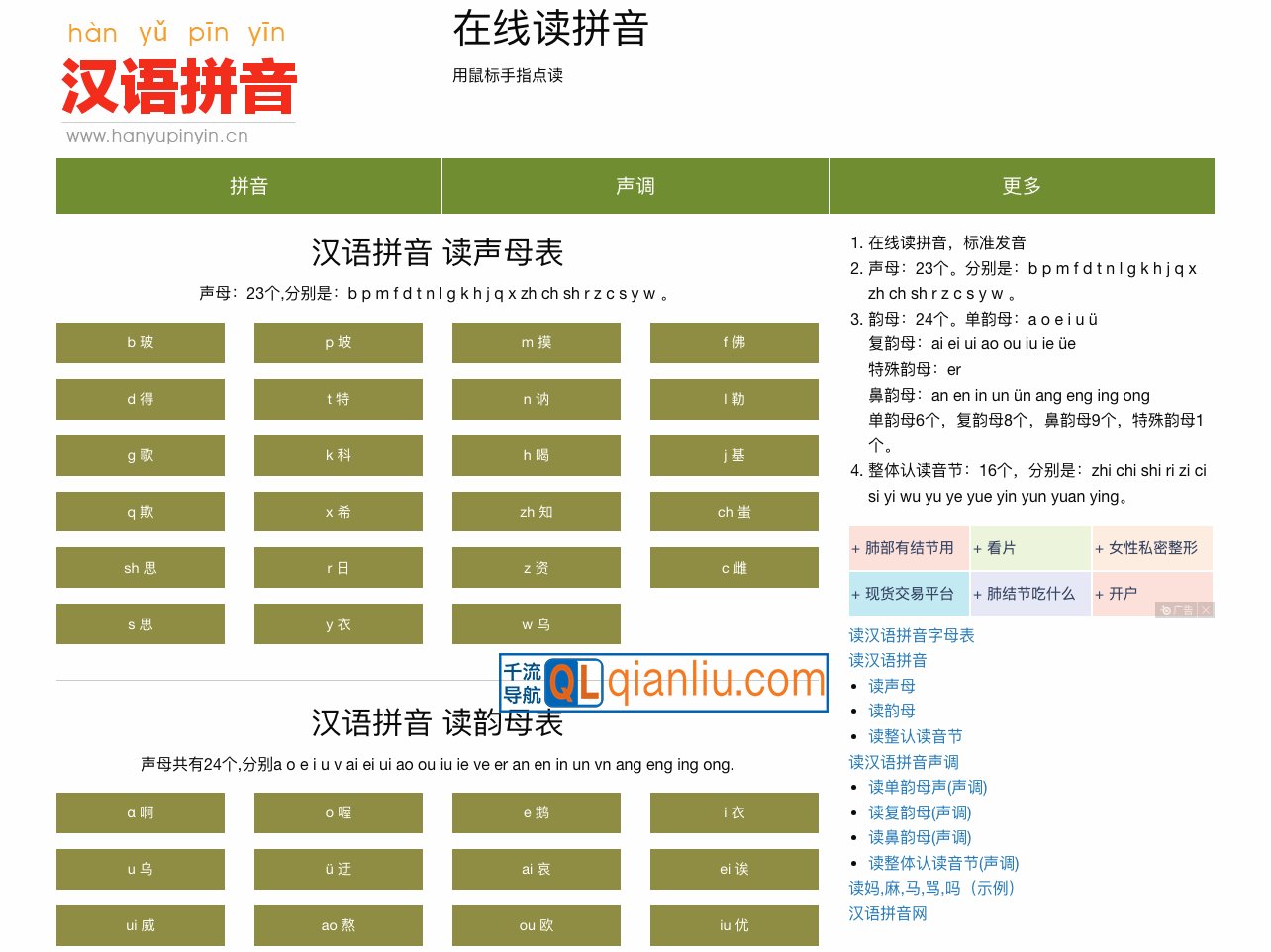This screenshot has width=1271, height=952.
Task: Open the 更多 menu
Action: point(1021,186)
